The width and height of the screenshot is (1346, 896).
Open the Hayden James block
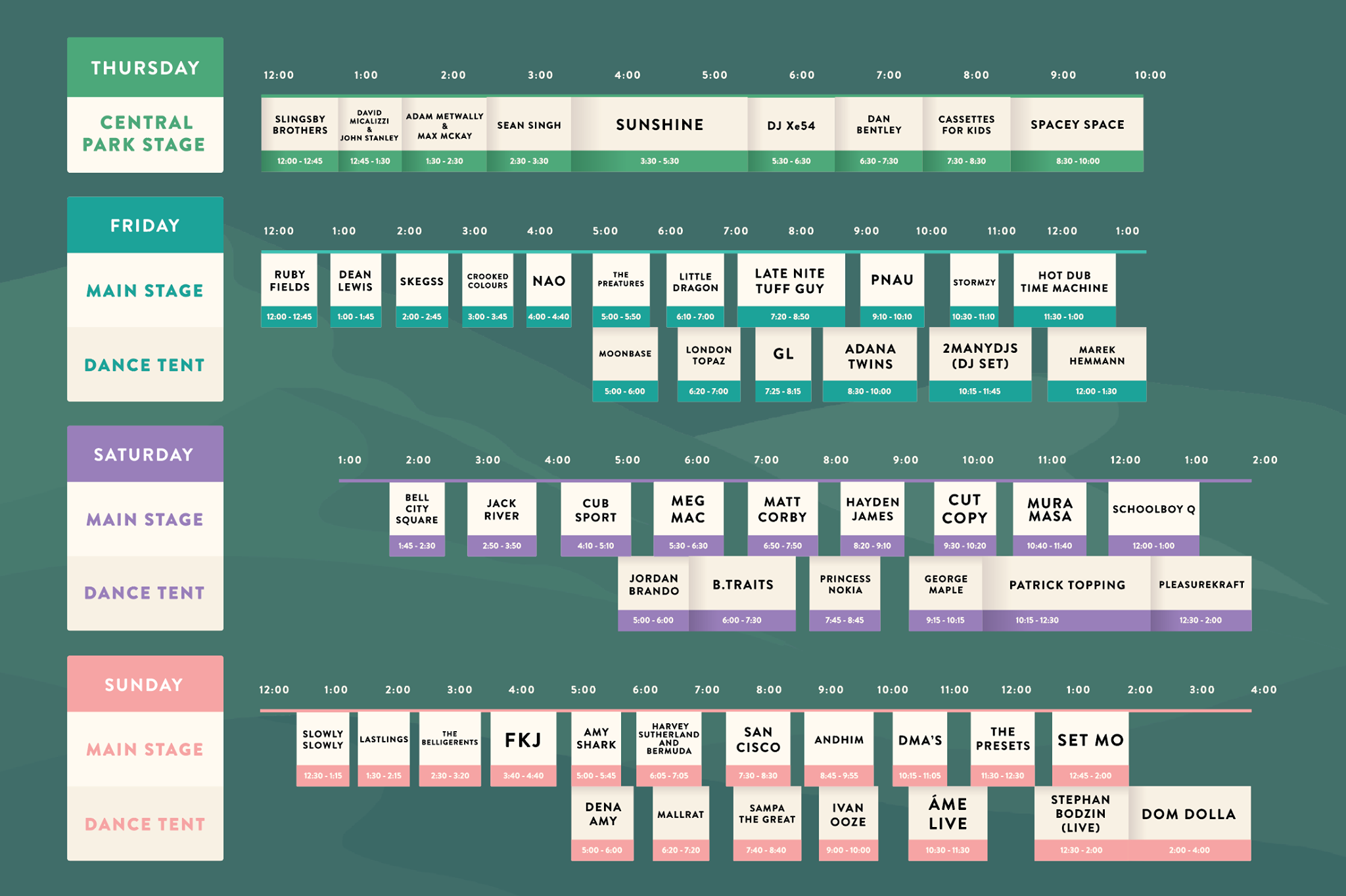[872, 519]
